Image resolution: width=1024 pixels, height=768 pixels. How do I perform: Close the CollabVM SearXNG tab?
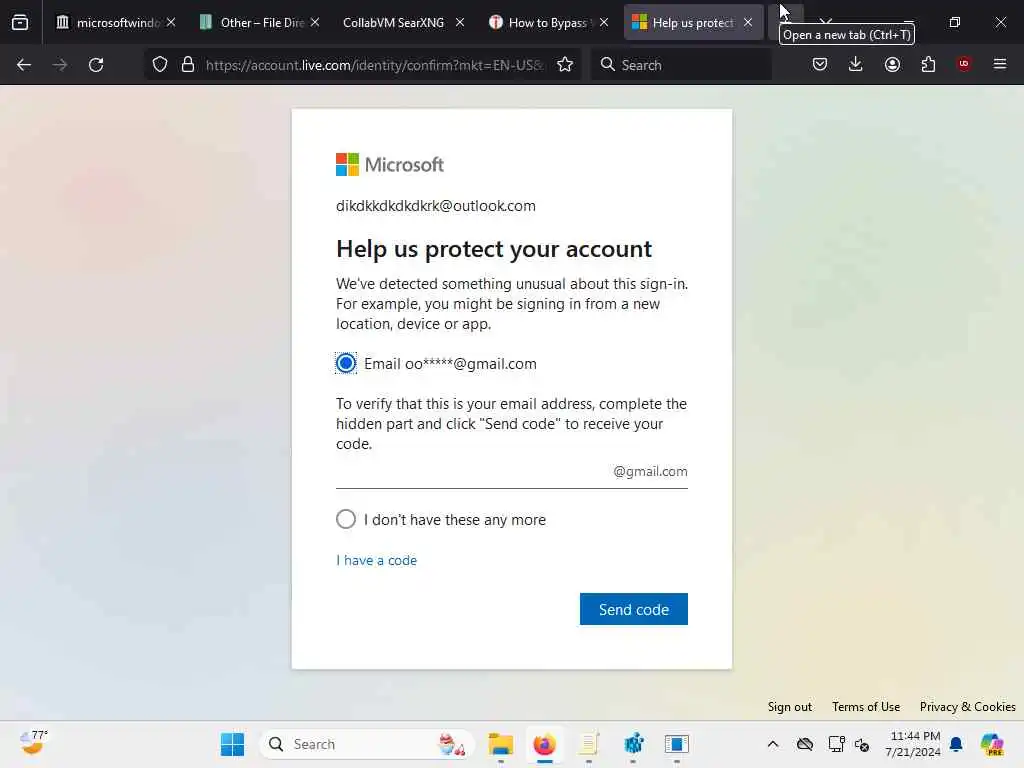(x=460, y=22)
